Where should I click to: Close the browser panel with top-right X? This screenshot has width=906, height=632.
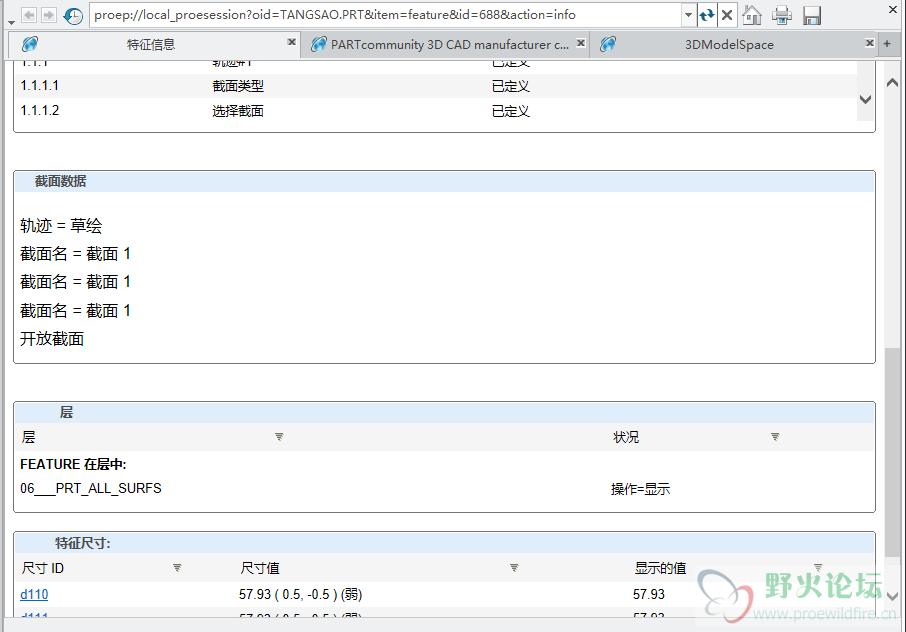click(893, 9)
